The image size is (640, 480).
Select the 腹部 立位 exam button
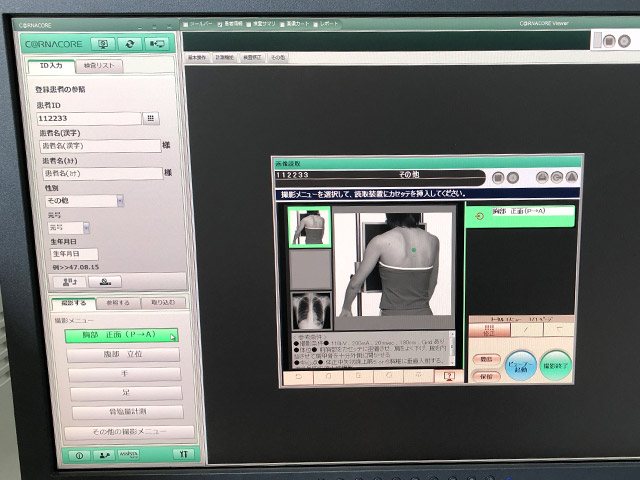(x=123, y=354)
